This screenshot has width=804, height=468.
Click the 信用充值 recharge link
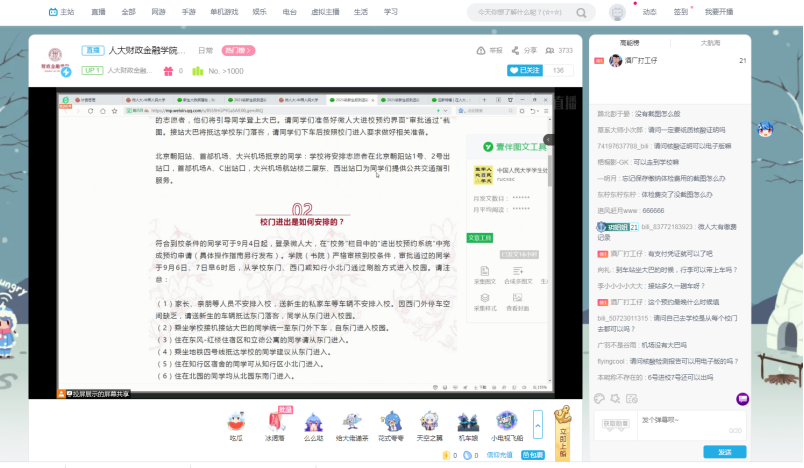[x=499, y=455]
